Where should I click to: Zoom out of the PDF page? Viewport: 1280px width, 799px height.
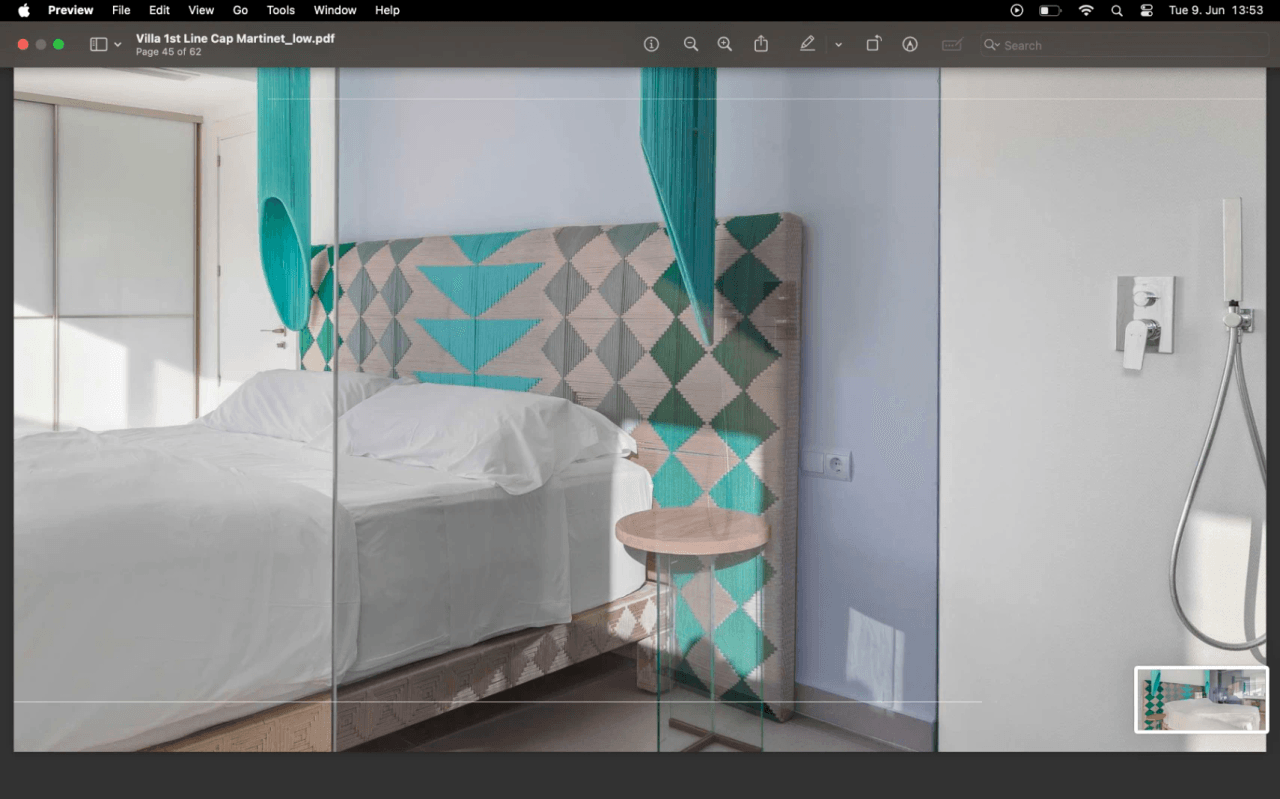tap(691, 45)
